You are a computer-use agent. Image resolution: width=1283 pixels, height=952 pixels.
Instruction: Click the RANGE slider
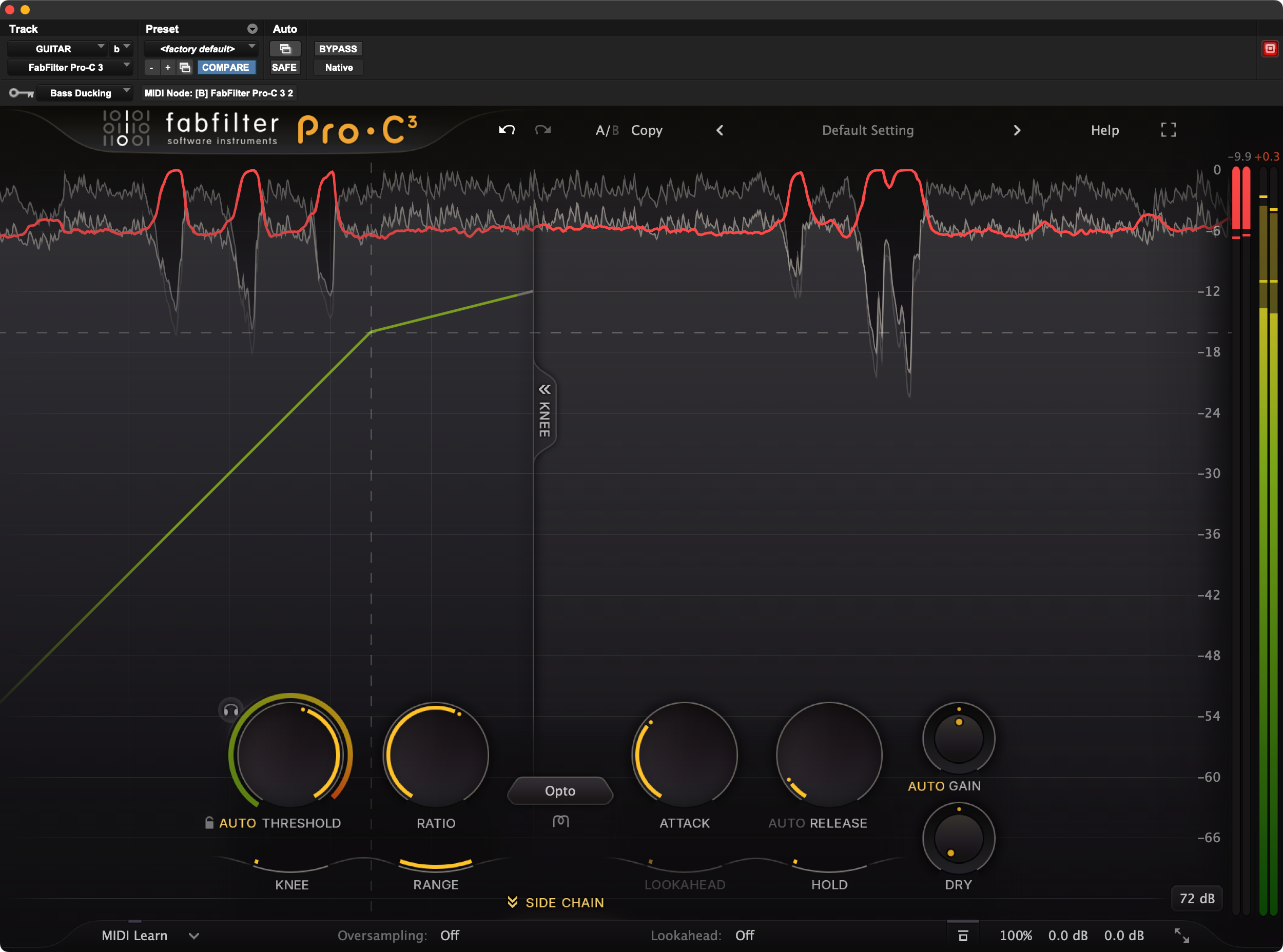coord(435,864)
